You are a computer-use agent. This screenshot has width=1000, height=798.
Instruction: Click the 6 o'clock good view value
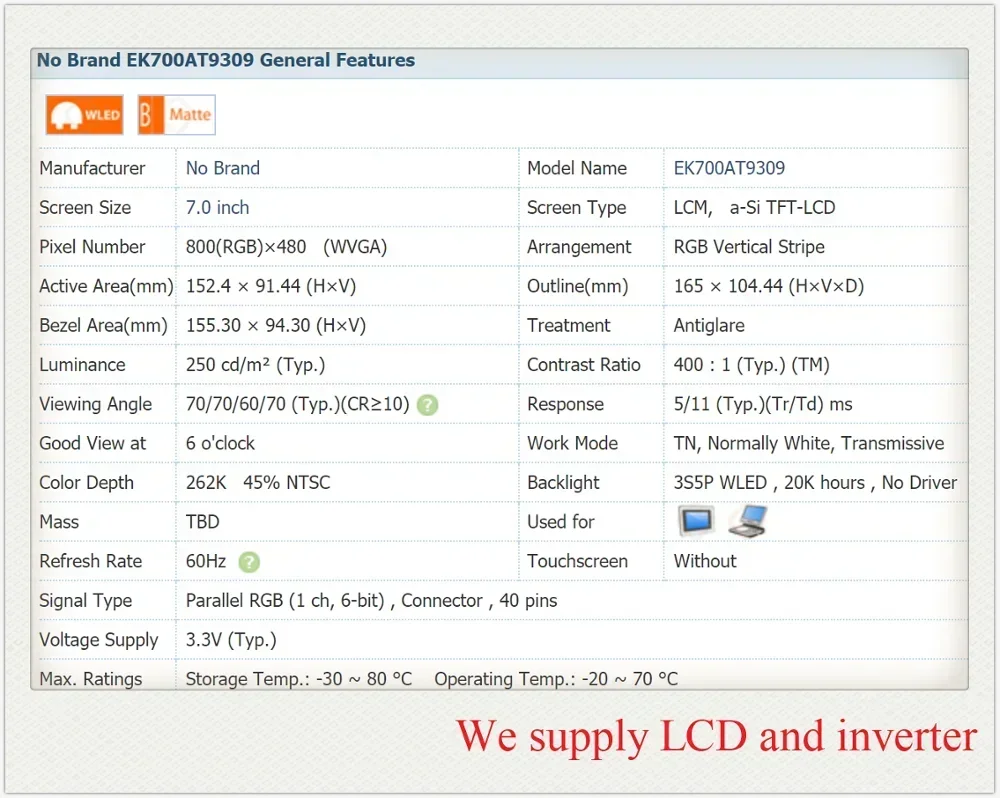pyautogui.click(x=220, y=443)
